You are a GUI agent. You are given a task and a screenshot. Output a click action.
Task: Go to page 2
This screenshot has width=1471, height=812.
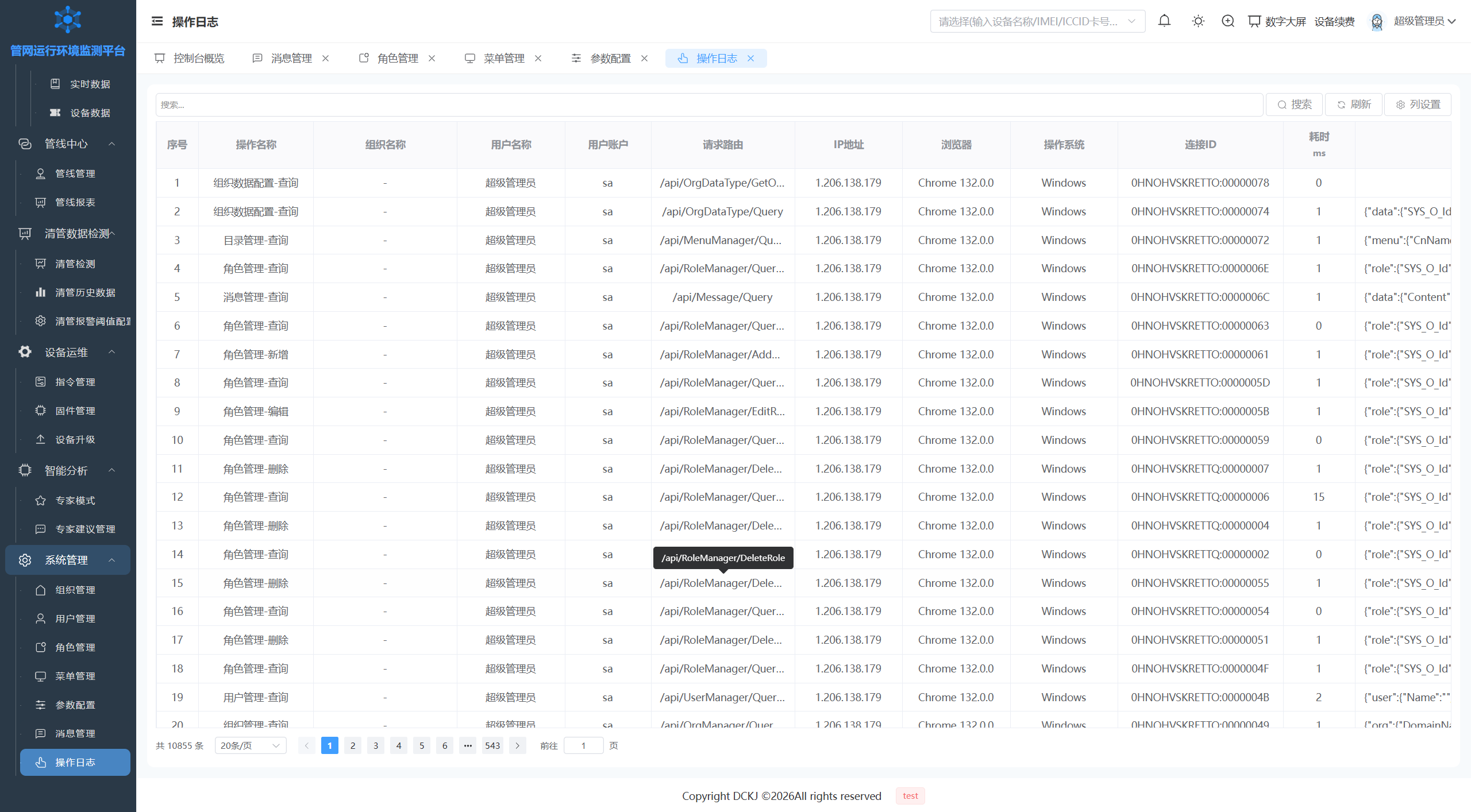[x=353, y=745]
